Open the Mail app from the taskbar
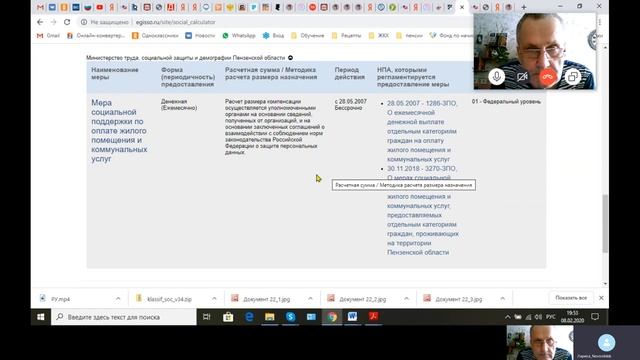640x360 pixels. [311, 317]
